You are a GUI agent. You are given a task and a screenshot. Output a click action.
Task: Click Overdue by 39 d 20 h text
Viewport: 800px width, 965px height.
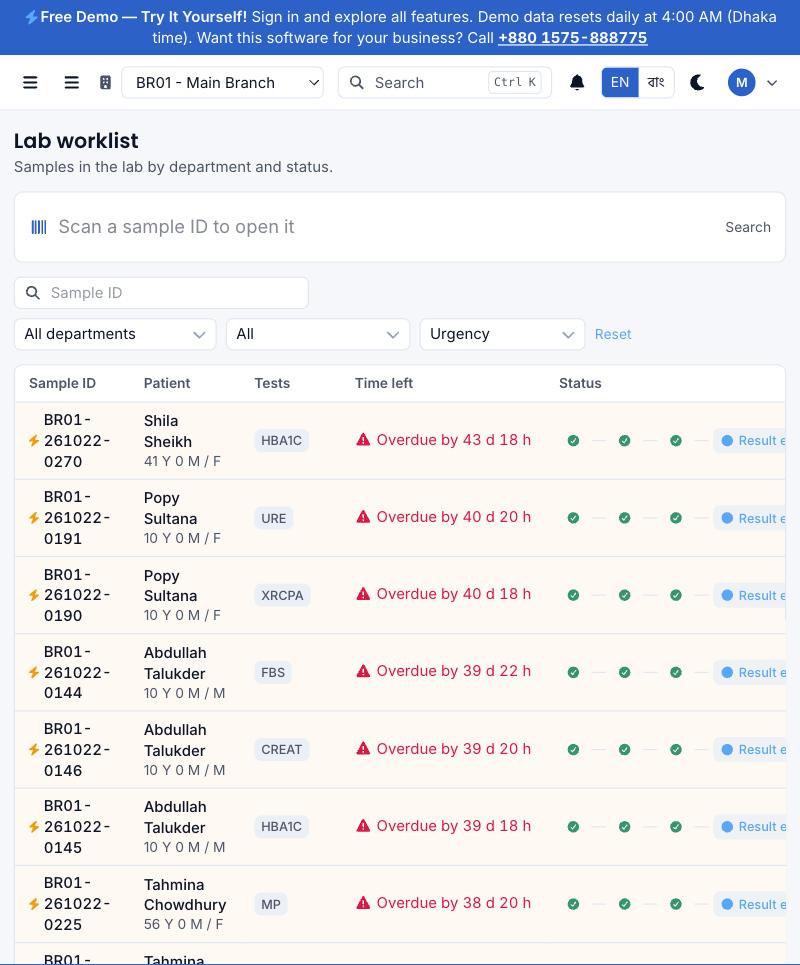pyautogui.click(x=454, y=748)
